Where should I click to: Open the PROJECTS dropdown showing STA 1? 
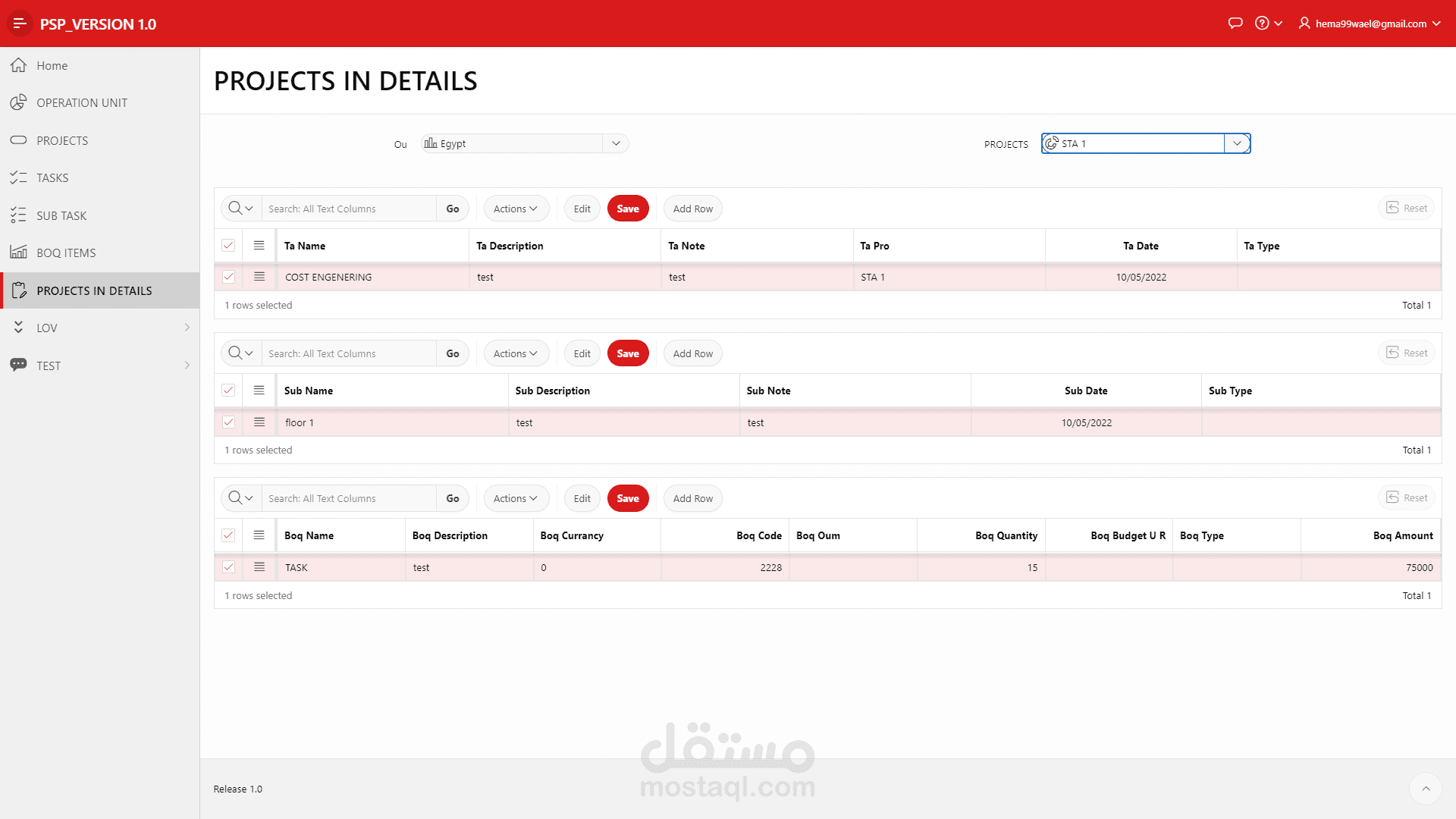pos(1237,143)
